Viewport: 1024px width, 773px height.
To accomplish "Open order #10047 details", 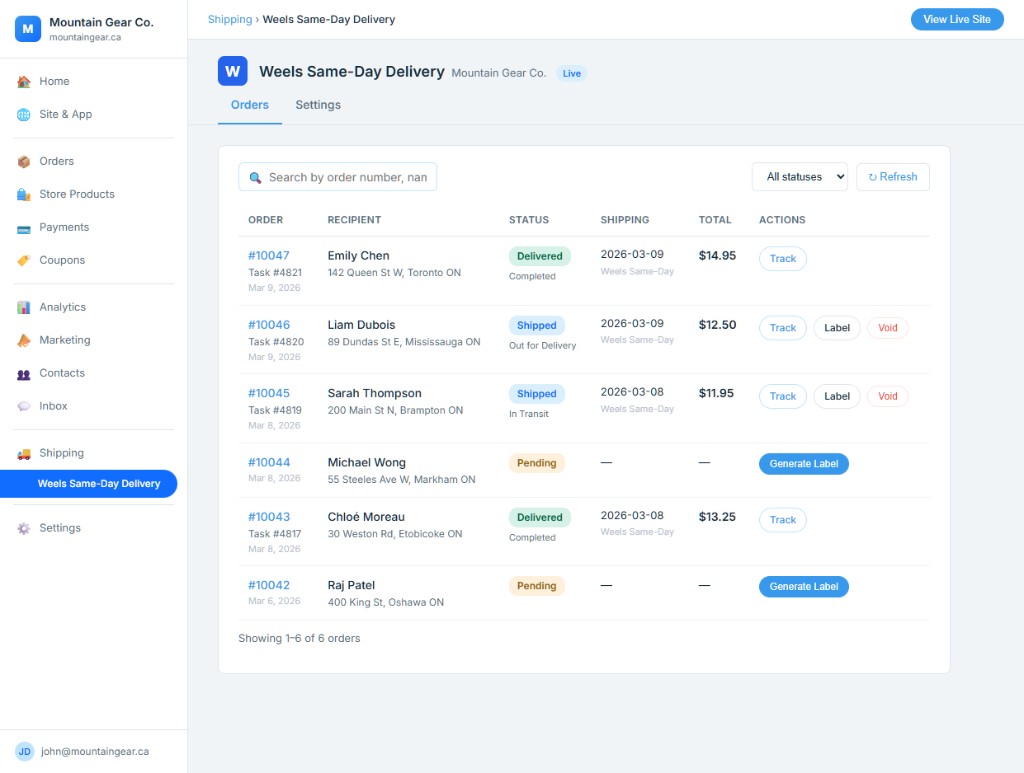I will click(268, 255).
